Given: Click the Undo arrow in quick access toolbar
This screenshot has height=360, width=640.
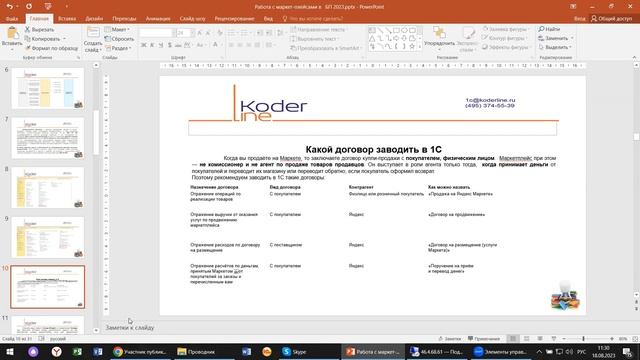Looking at the screenshot, I should [x=10, y=7].
